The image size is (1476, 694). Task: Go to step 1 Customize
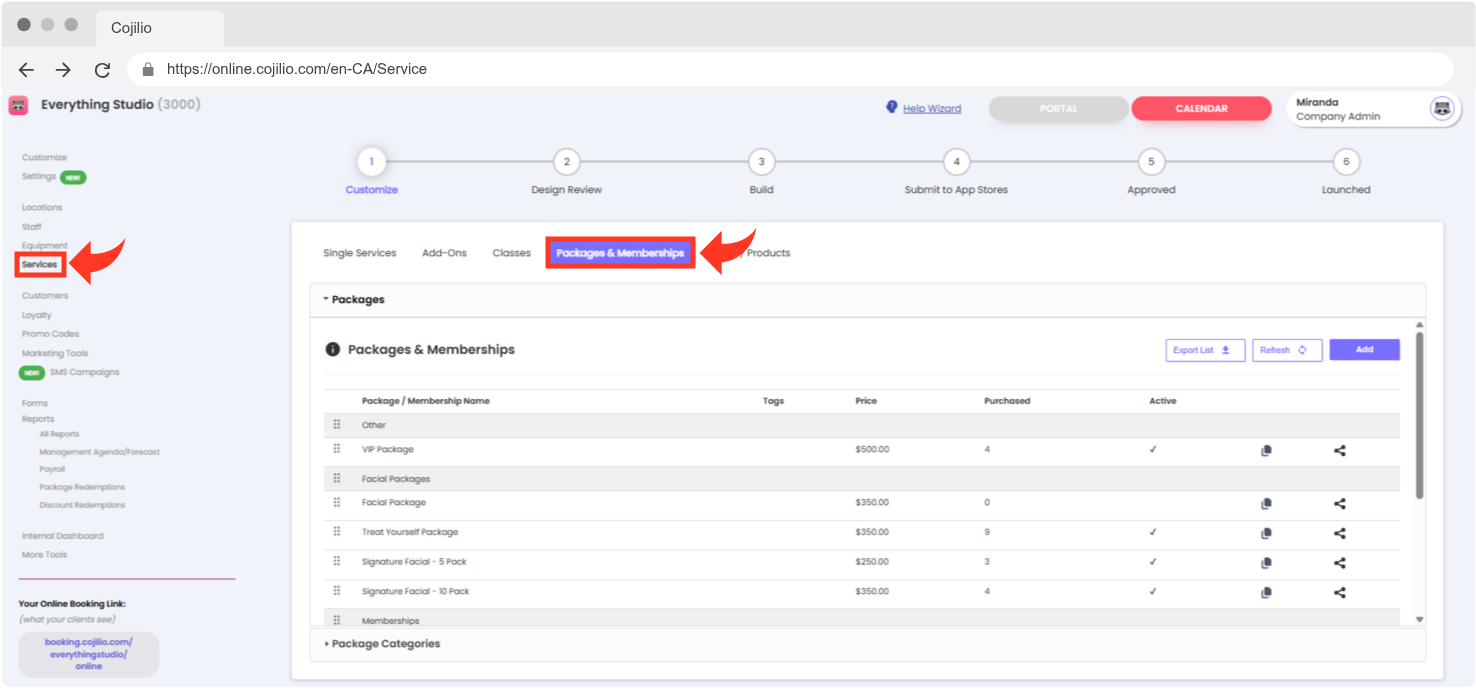click(372, 162)
